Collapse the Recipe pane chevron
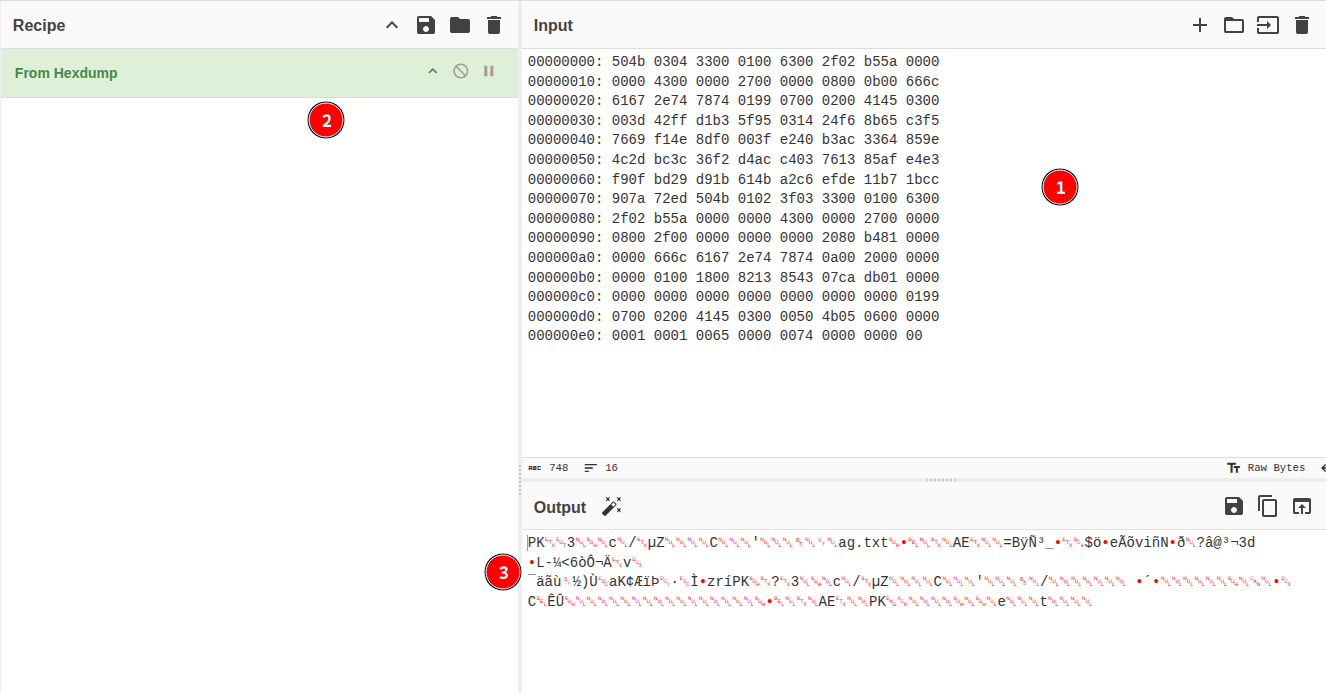This screenshot has width=1326, height=693. click(x=392, y=25)
